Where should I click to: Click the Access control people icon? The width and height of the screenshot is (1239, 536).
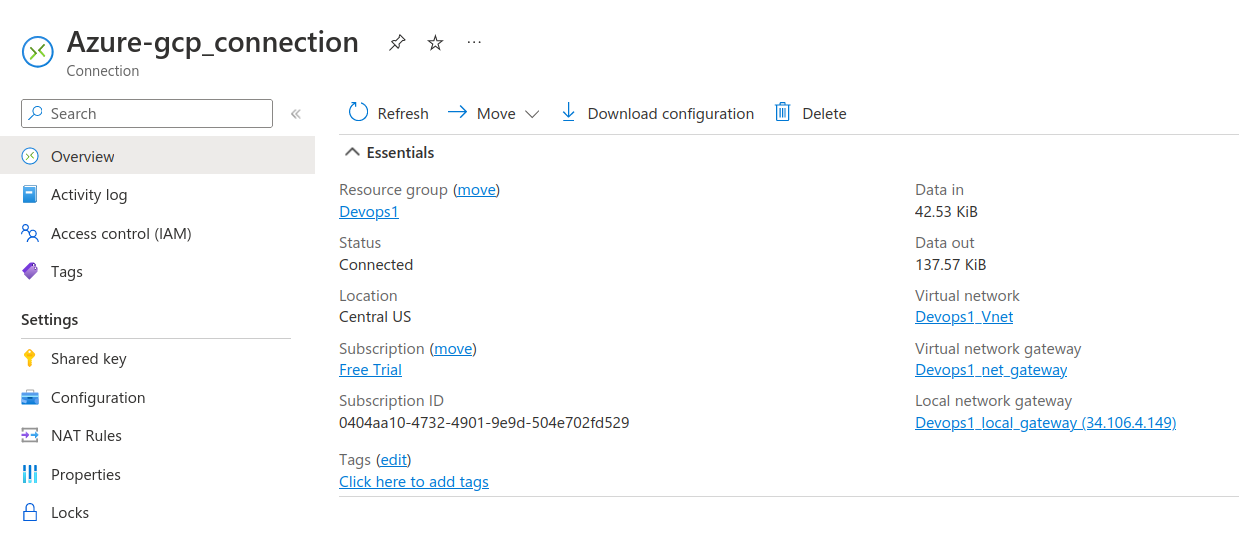30,233
